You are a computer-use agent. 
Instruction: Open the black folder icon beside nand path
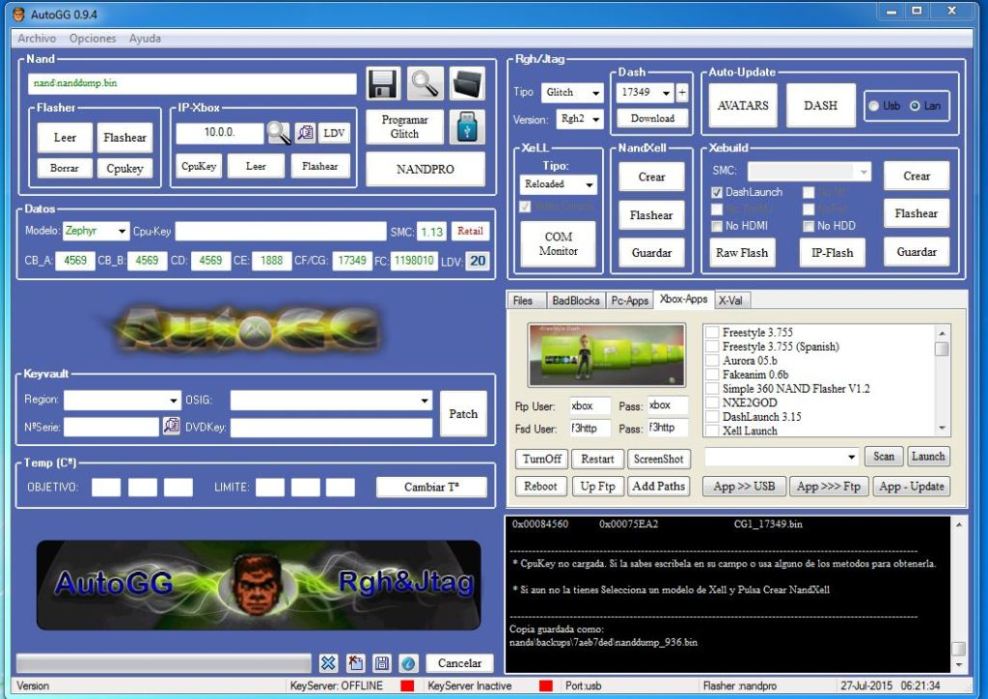pyautogui.click(x=468, y=83)
